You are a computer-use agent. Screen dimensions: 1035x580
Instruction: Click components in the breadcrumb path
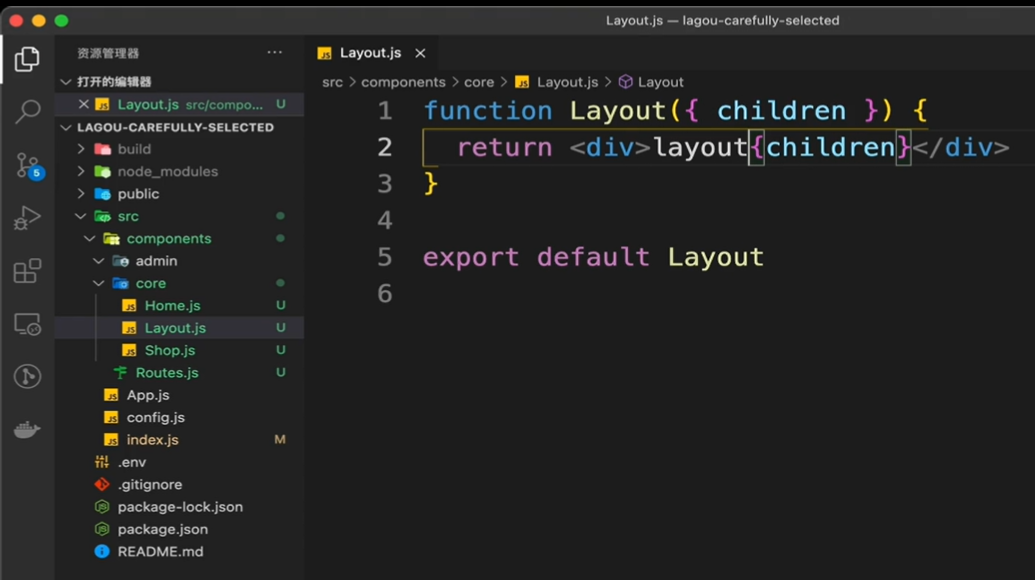(x=403, y=82)
